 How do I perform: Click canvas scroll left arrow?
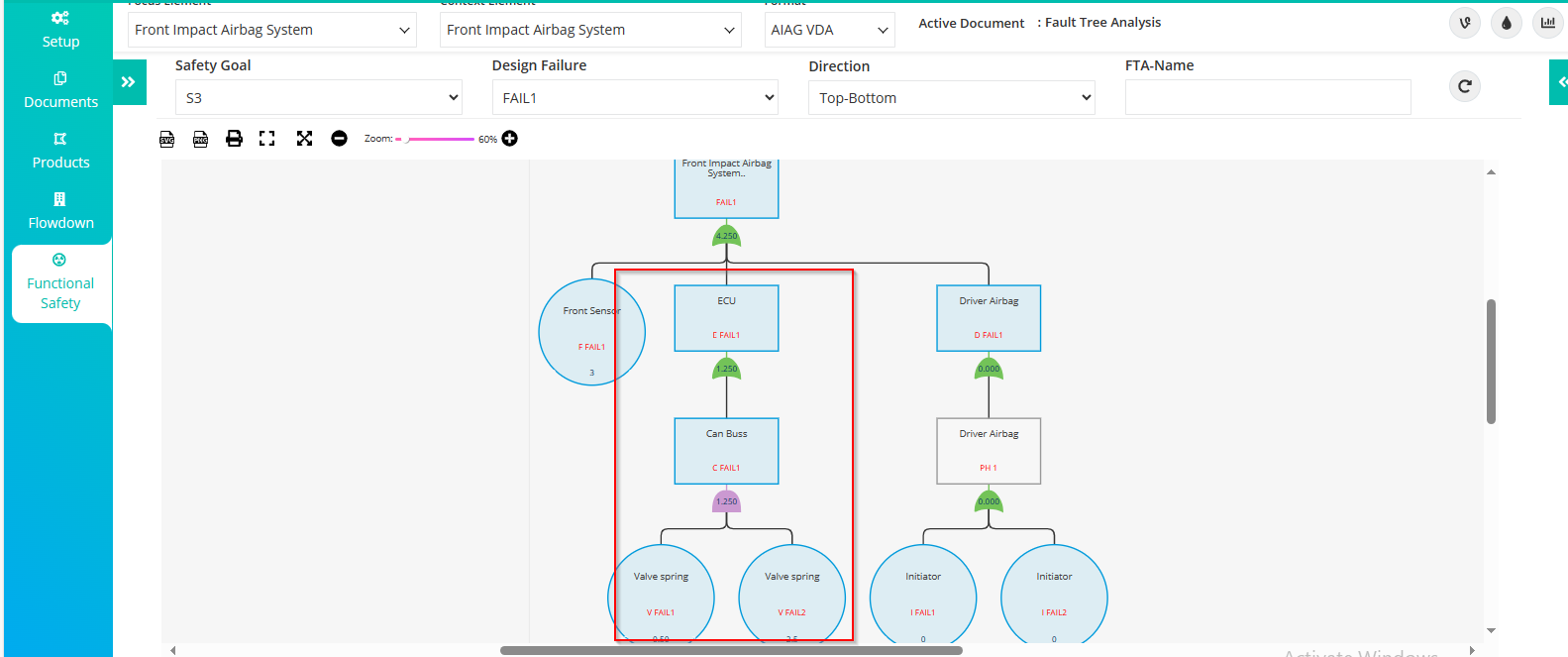(x=173, y=651)
